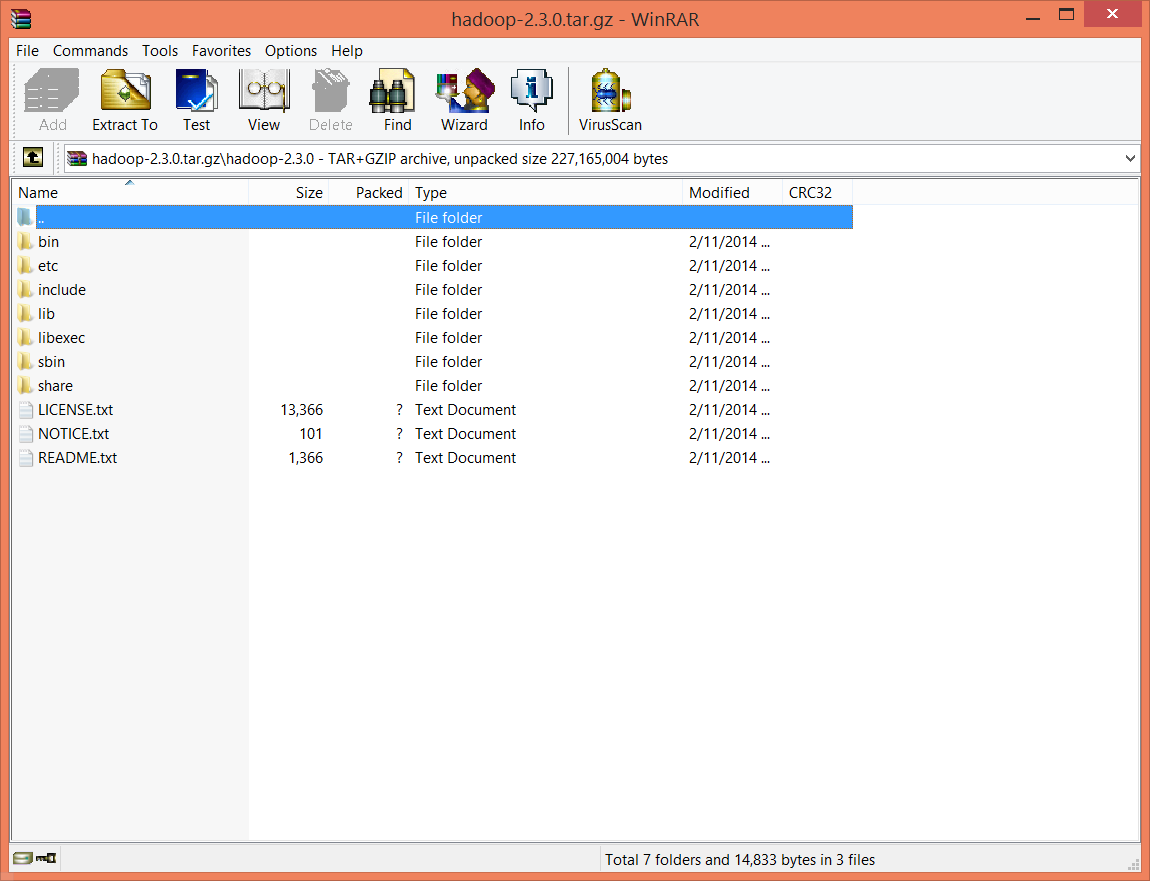
Task: Click the File folder type of etc row
Action: 448,266
